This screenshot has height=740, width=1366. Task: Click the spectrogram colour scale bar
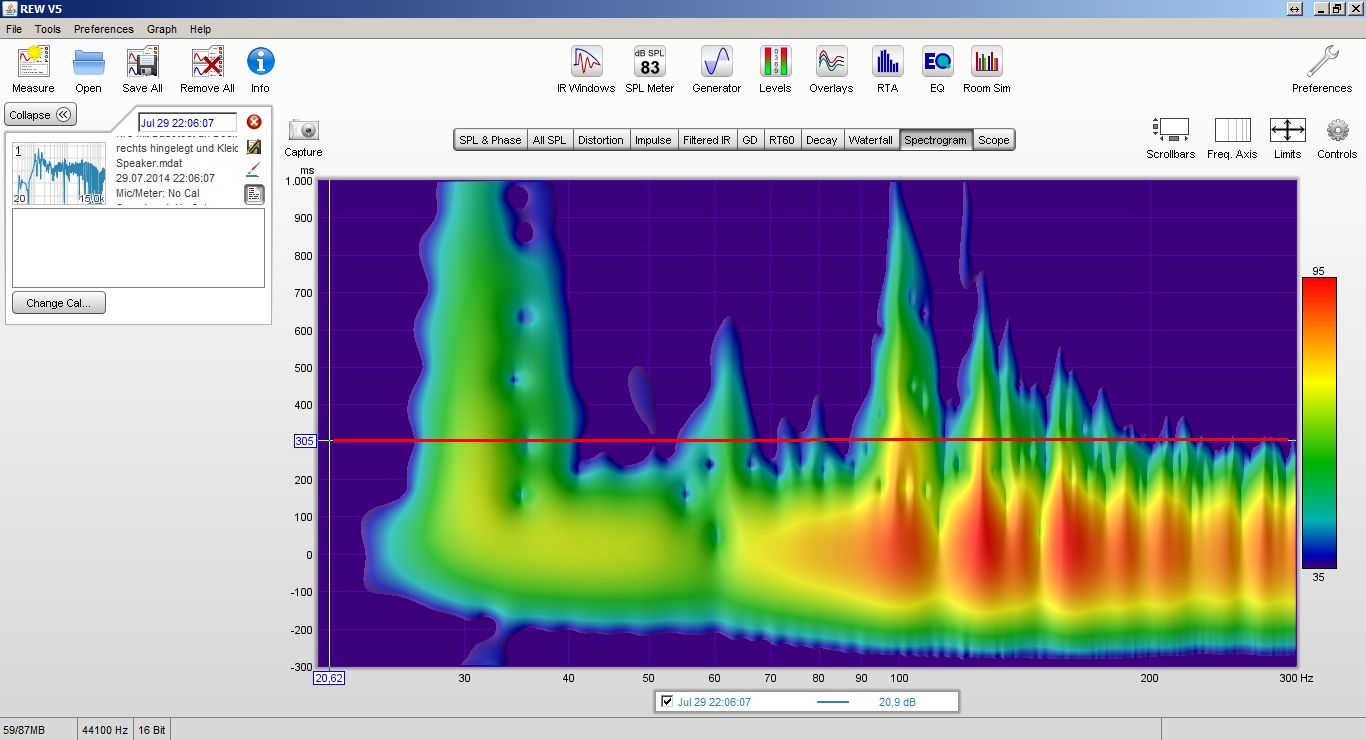pos(1318,423)
